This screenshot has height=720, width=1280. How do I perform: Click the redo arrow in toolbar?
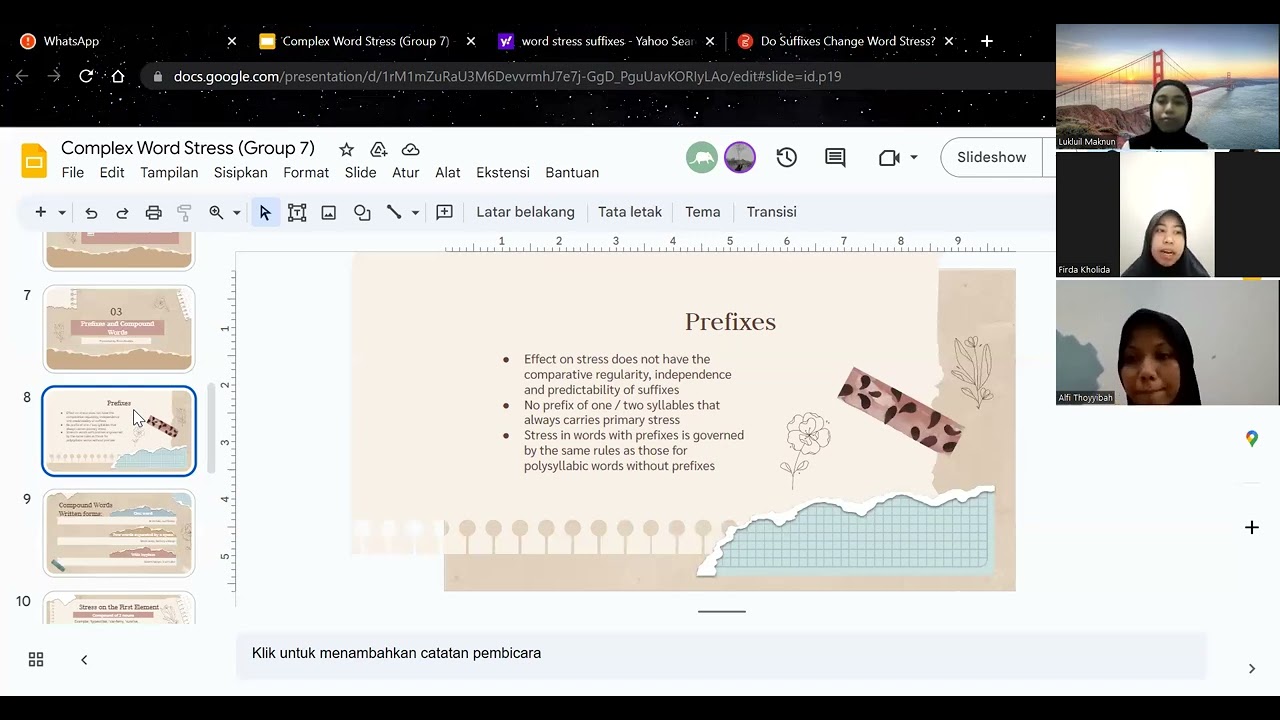pyautogui.click(x=122, y=212)
